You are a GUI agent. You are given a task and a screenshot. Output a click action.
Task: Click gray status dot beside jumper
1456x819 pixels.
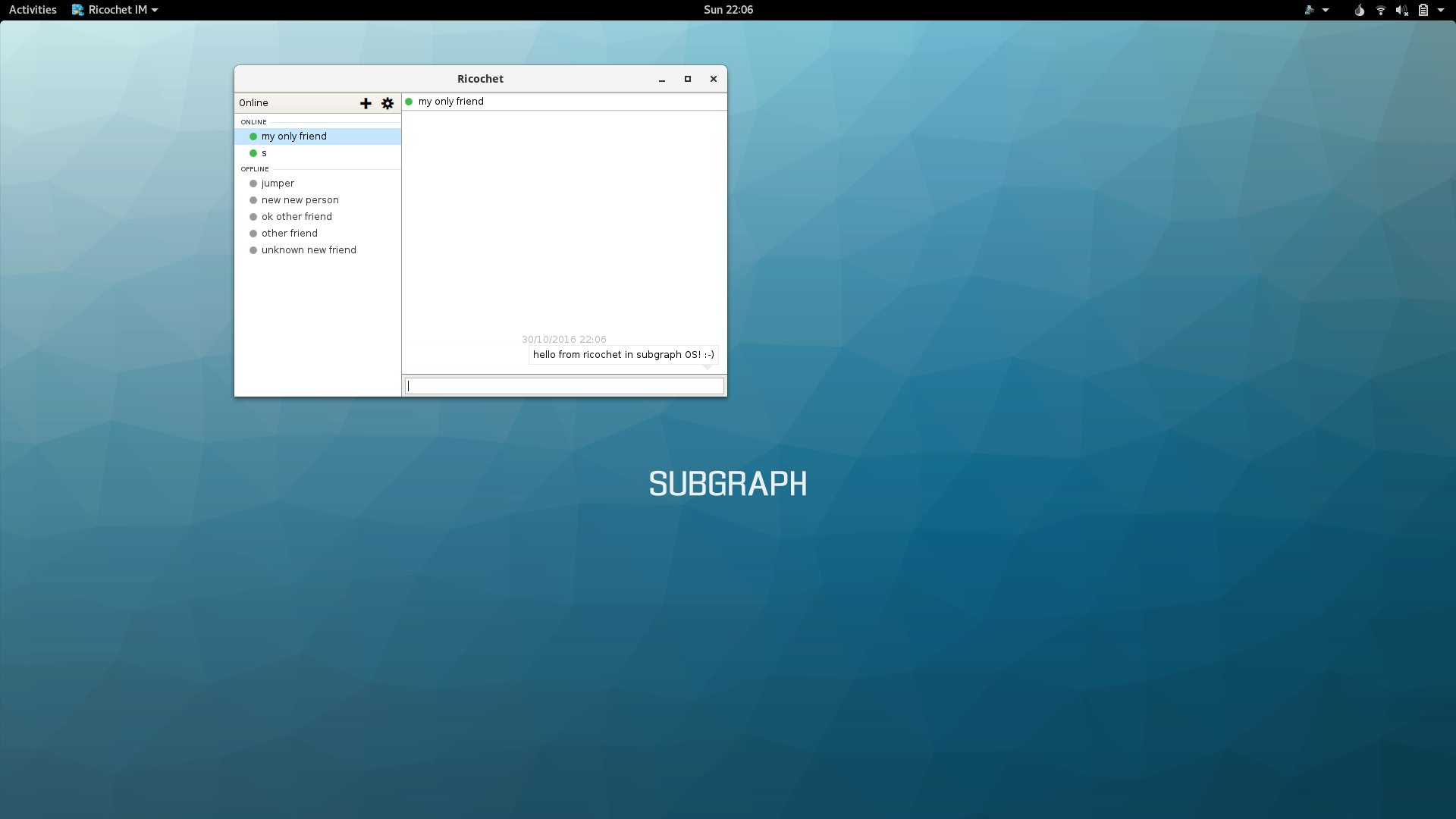[253, 184]
